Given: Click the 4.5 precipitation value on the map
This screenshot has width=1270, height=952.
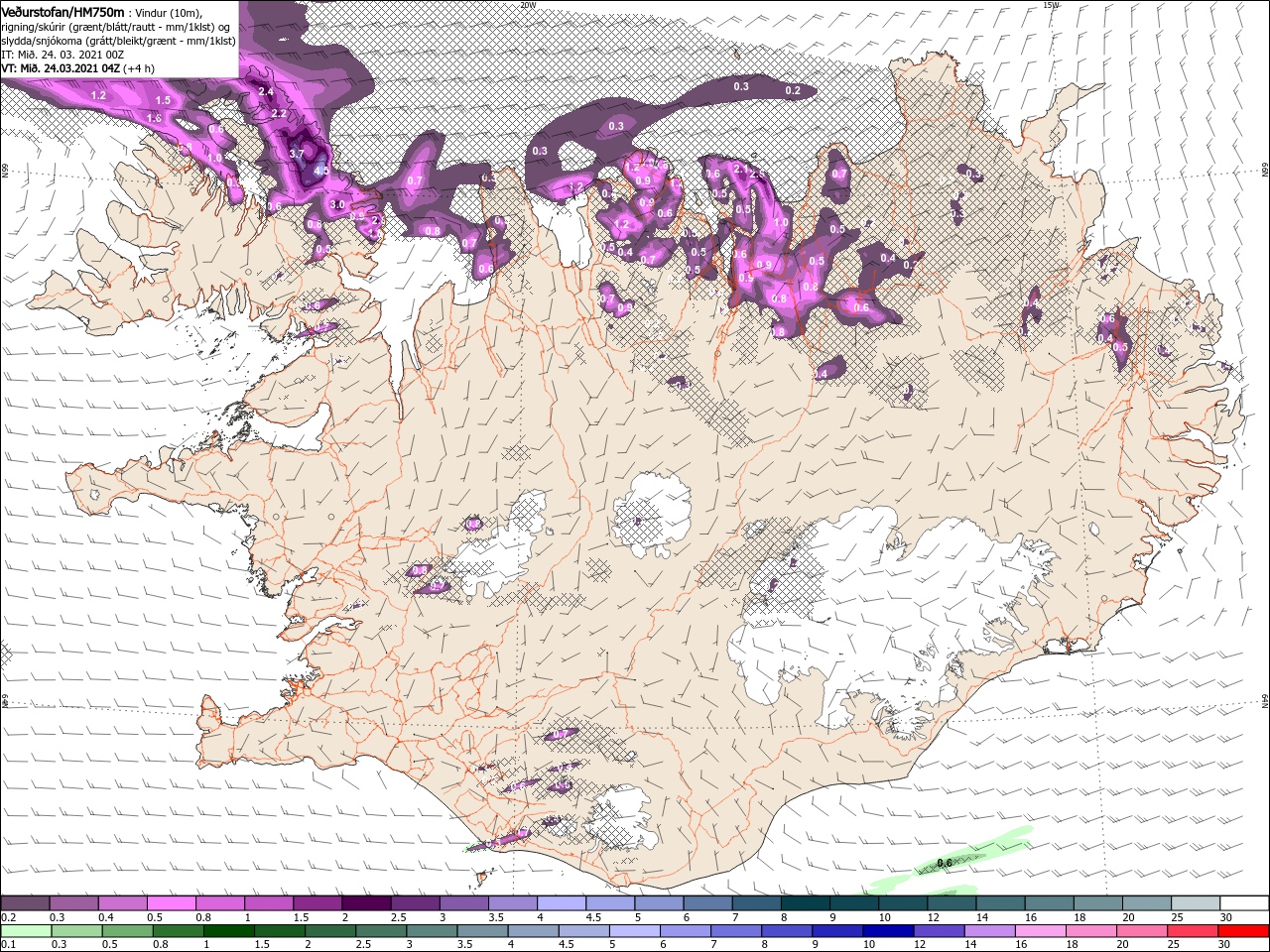Looking at the screenshot, I should click(x=320, y=171).
